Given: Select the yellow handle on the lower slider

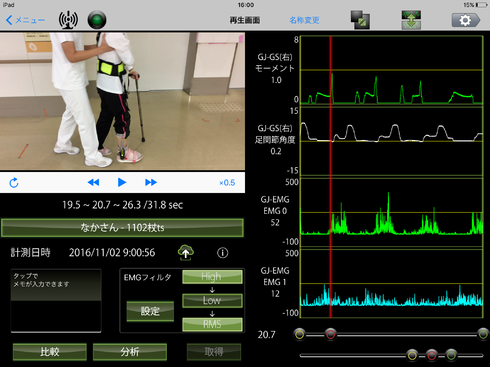Looking at the screenshot, I should 412,355.
